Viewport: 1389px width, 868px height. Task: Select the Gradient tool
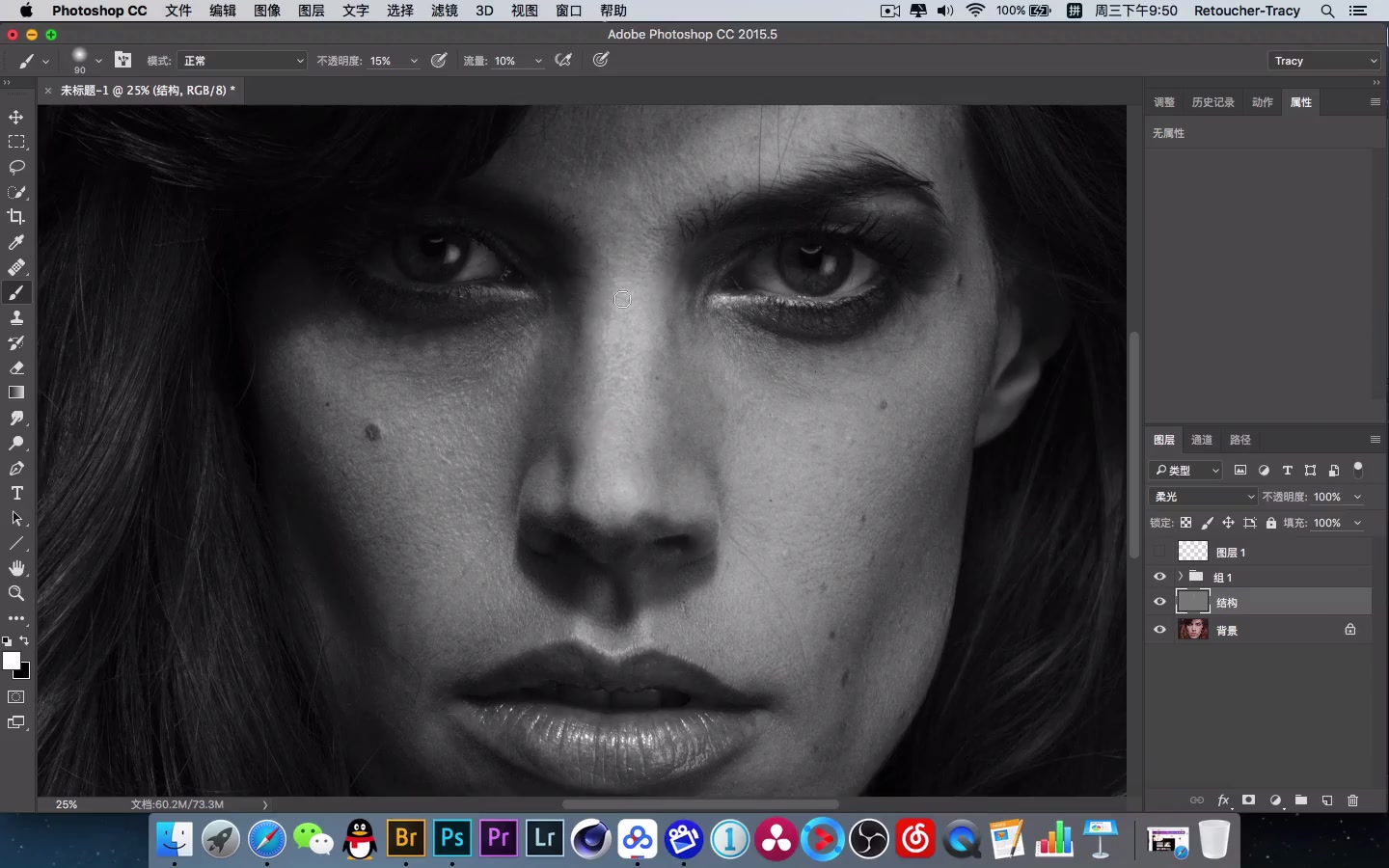pyautogui.click(x=16, y=393)
